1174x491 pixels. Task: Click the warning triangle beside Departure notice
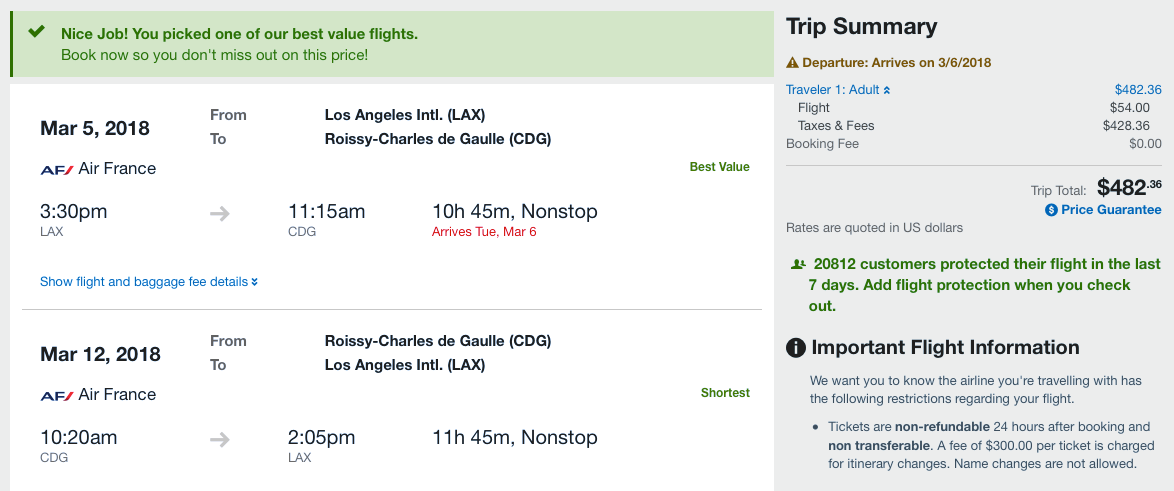(x=793, y=62)
